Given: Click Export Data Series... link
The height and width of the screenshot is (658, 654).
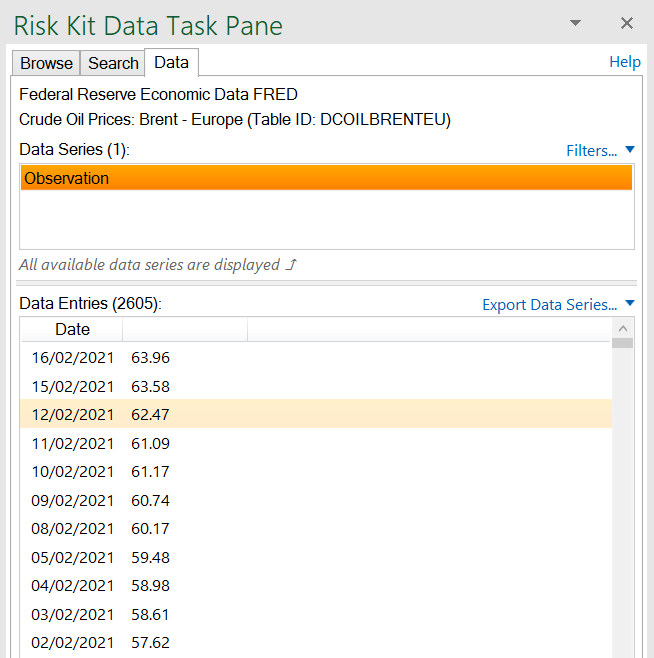Looking at the screenshot, I should pyautogui.click(x=549, y=304).
